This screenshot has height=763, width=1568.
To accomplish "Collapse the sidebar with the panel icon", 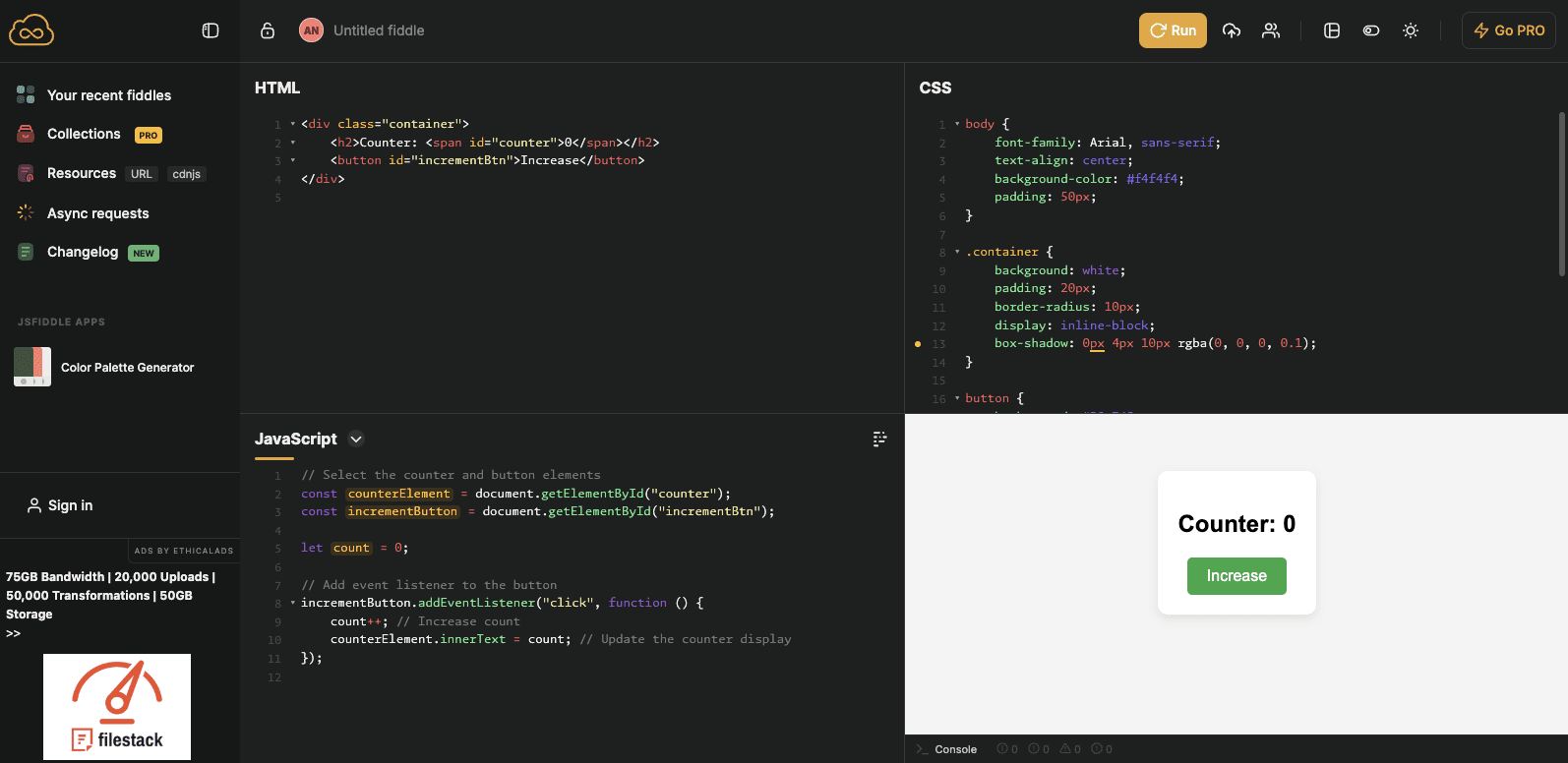I will click(x=211, y=30).
